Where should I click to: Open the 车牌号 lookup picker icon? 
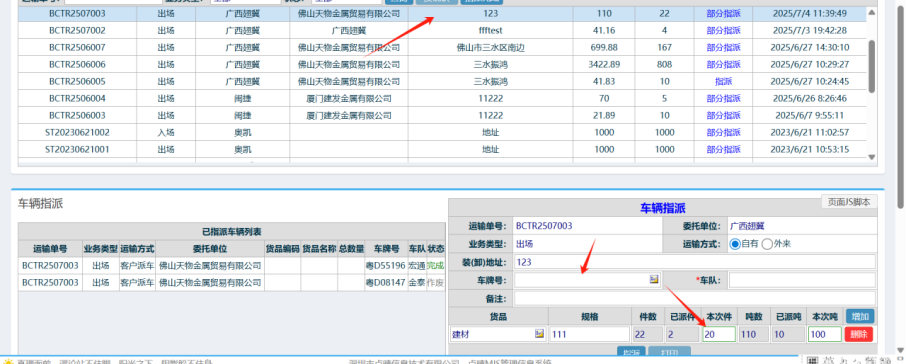tap(654, 280)
